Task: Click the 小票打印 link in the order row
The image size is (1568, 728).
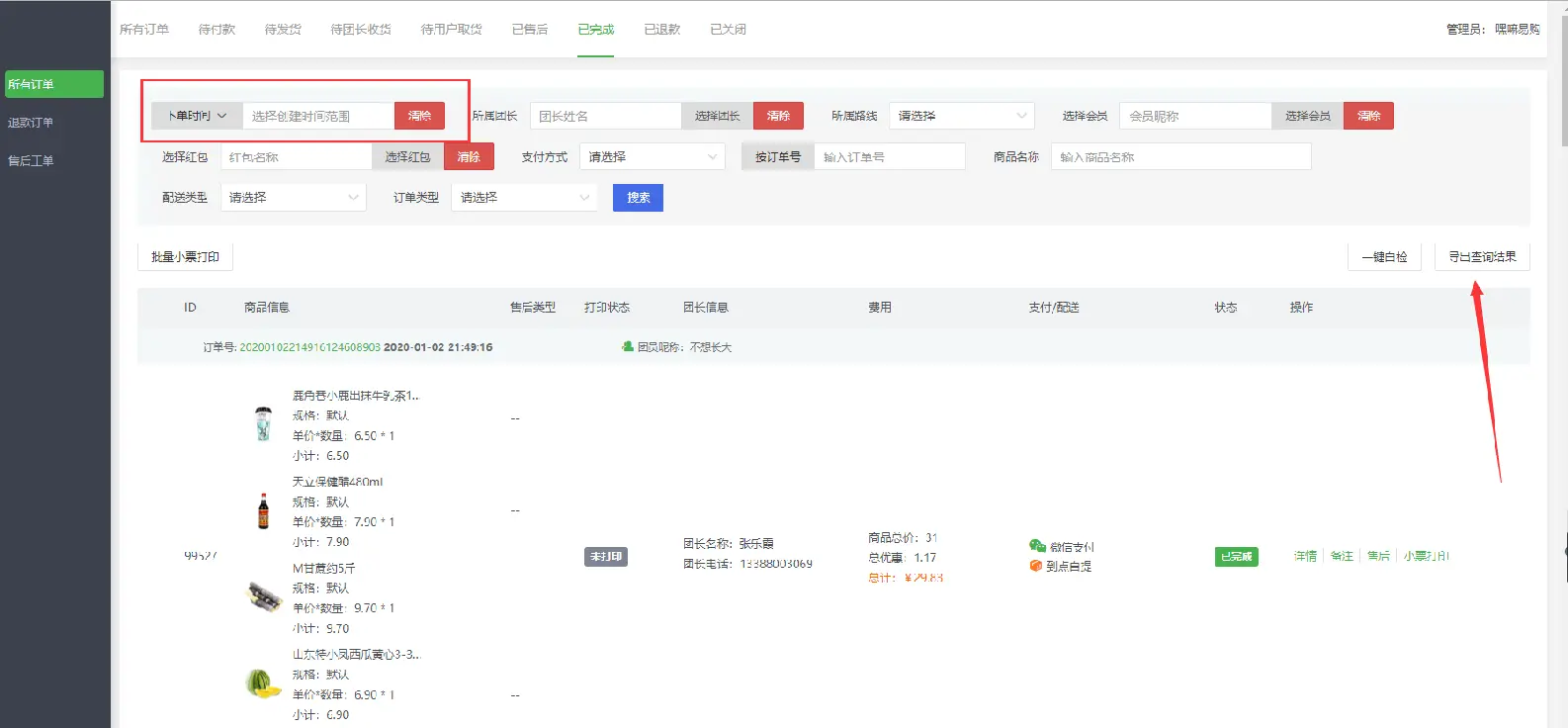Action: click(1427, 556)
